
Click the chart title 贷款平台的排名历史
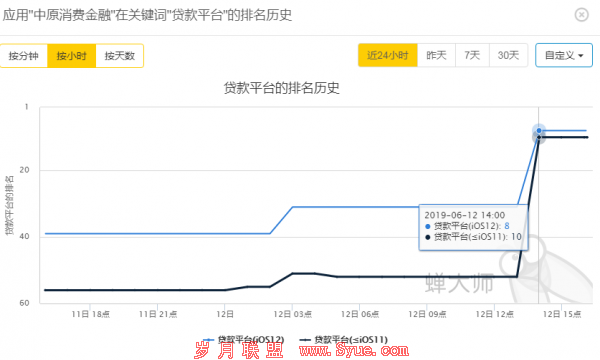282,88
